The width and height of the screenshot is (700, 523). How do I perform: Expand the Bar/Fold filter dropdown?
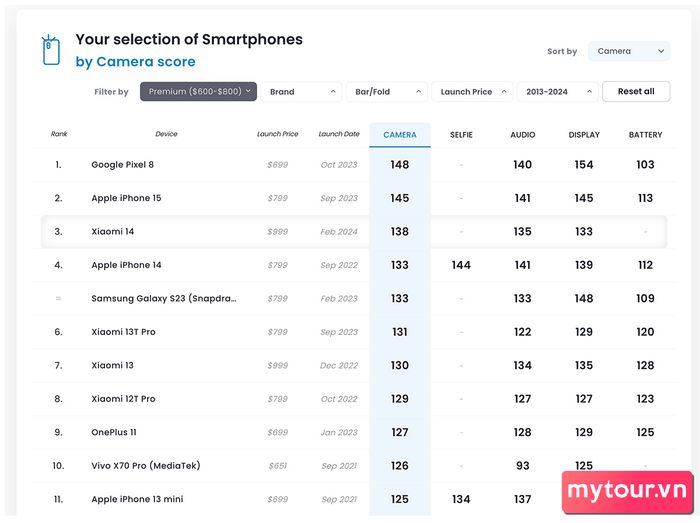pos(386,92)
